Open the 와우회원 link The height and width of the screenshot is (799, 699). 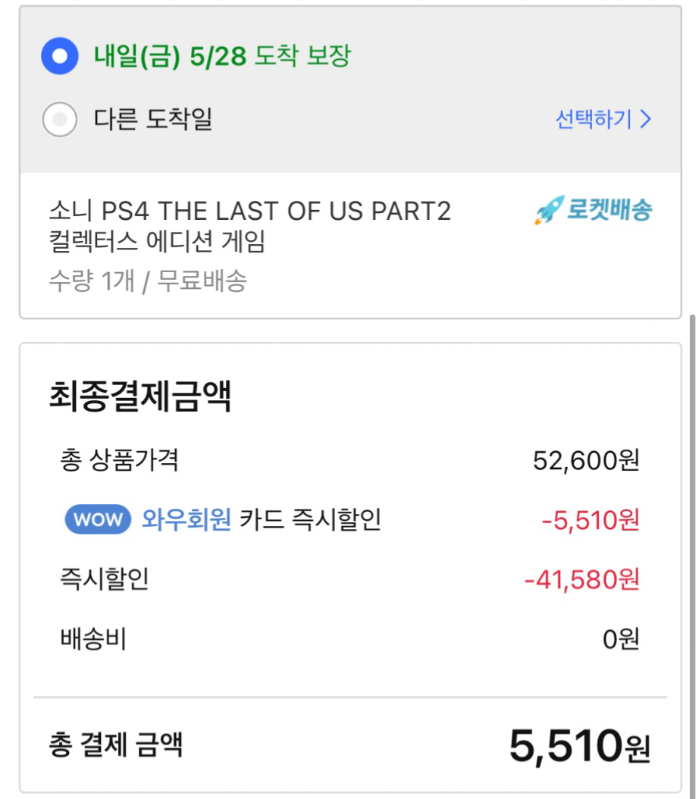tap(187, 520)
